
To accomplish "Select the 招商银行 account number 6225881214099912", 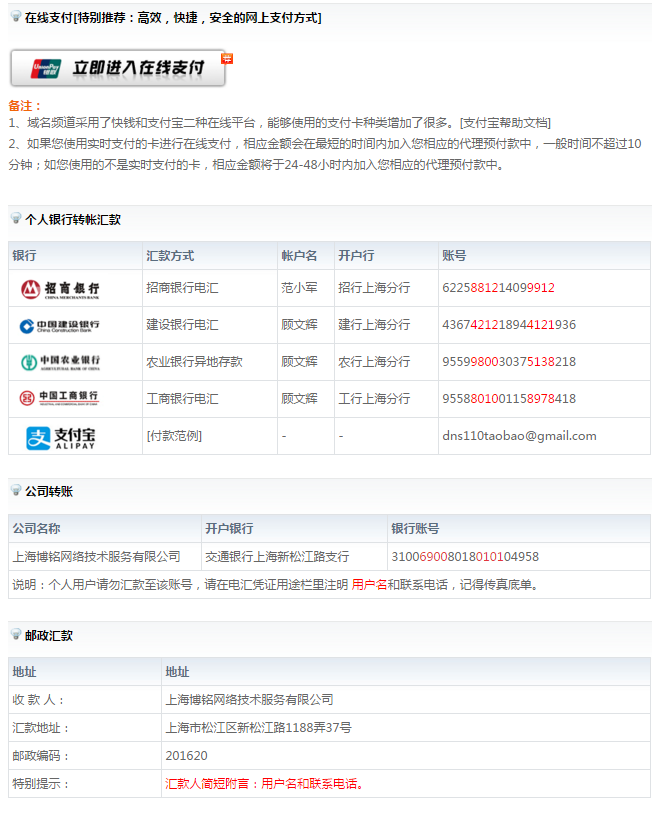I will tap(498, 288).
